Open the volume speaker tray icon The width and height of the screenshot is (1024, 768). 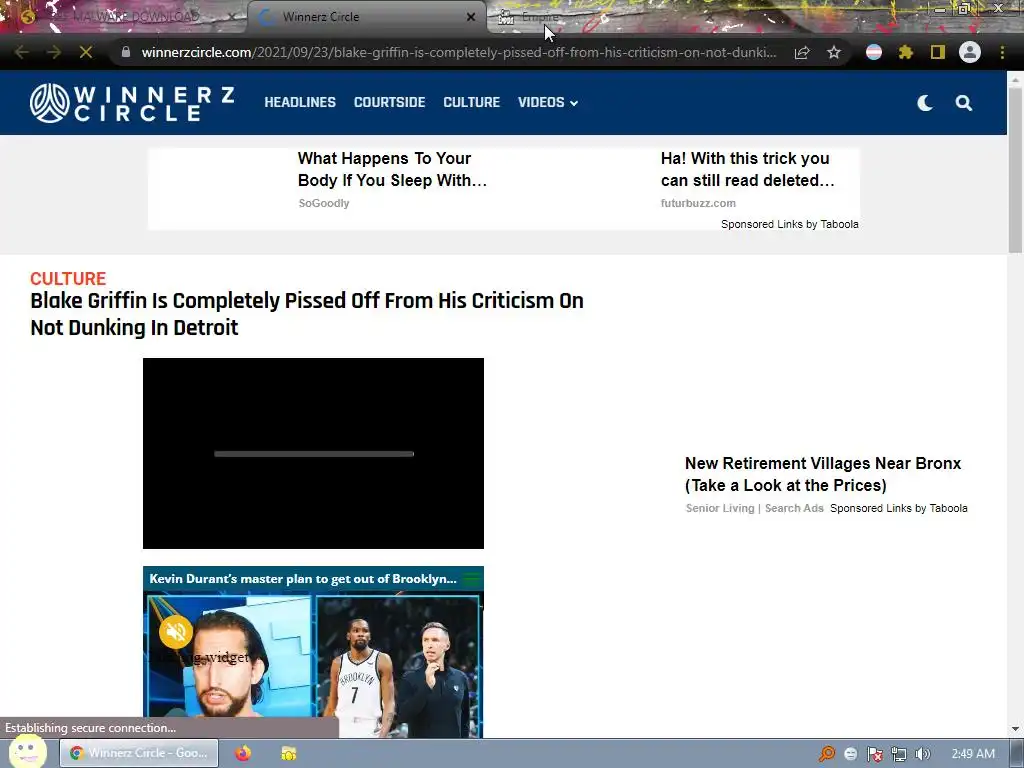[x=922, y=754]
